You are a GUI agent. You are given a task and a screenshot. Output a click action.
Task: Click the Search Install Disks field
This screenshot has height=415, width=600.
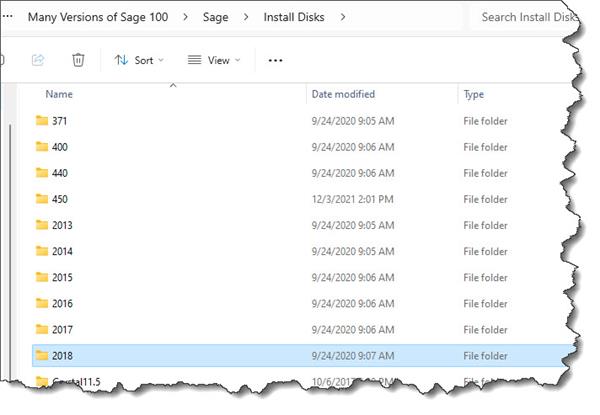click(524, 17)
